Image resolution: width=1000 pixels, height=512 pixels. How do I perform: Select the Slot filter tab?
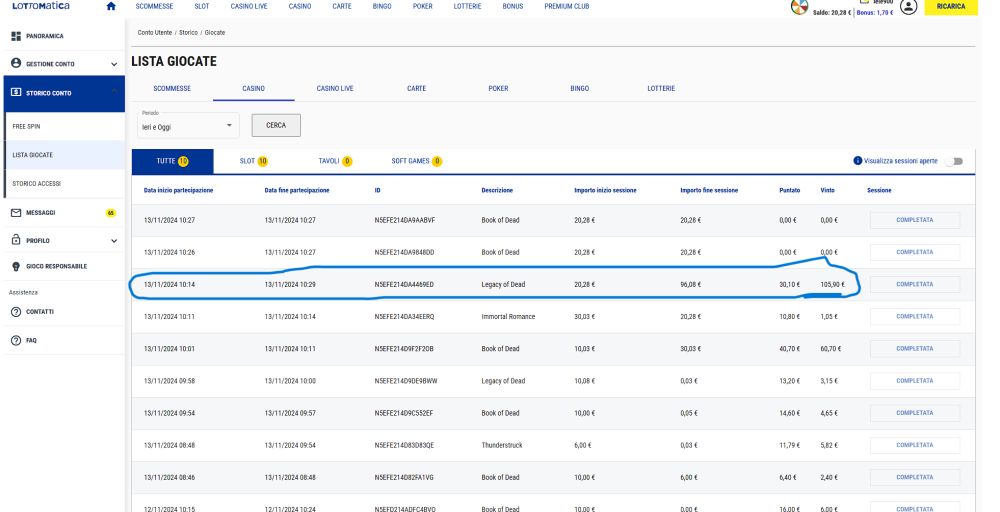[x=253, y=161]
